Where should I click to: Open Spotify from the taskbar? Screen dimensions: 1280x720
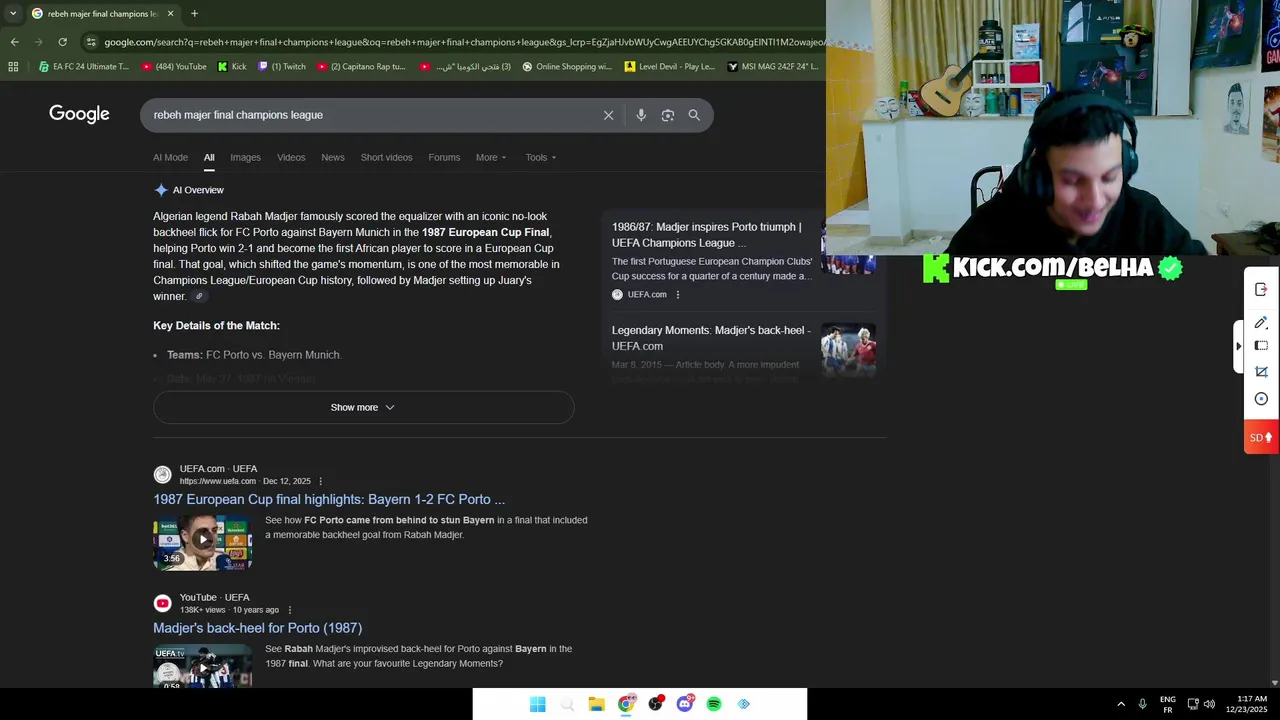point(714,704)
